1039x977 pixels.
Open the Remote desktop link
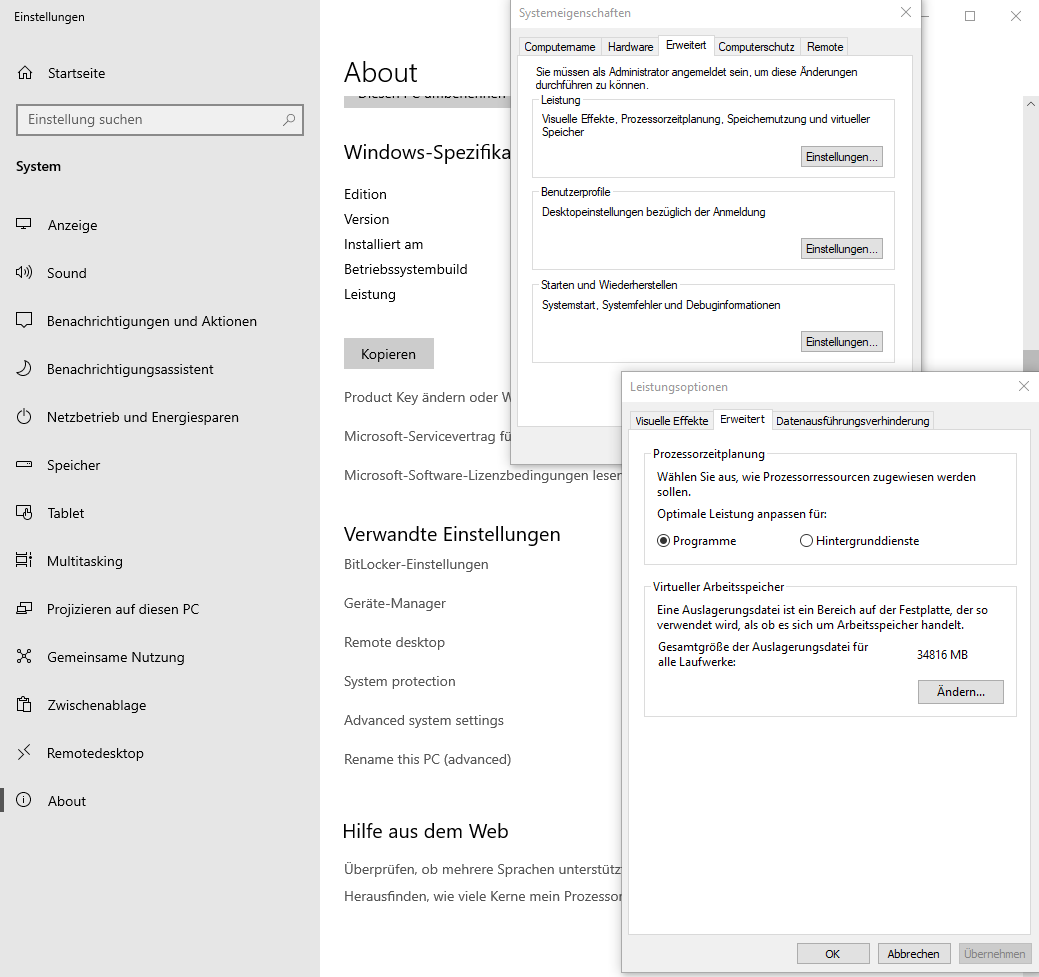[394, 642]
